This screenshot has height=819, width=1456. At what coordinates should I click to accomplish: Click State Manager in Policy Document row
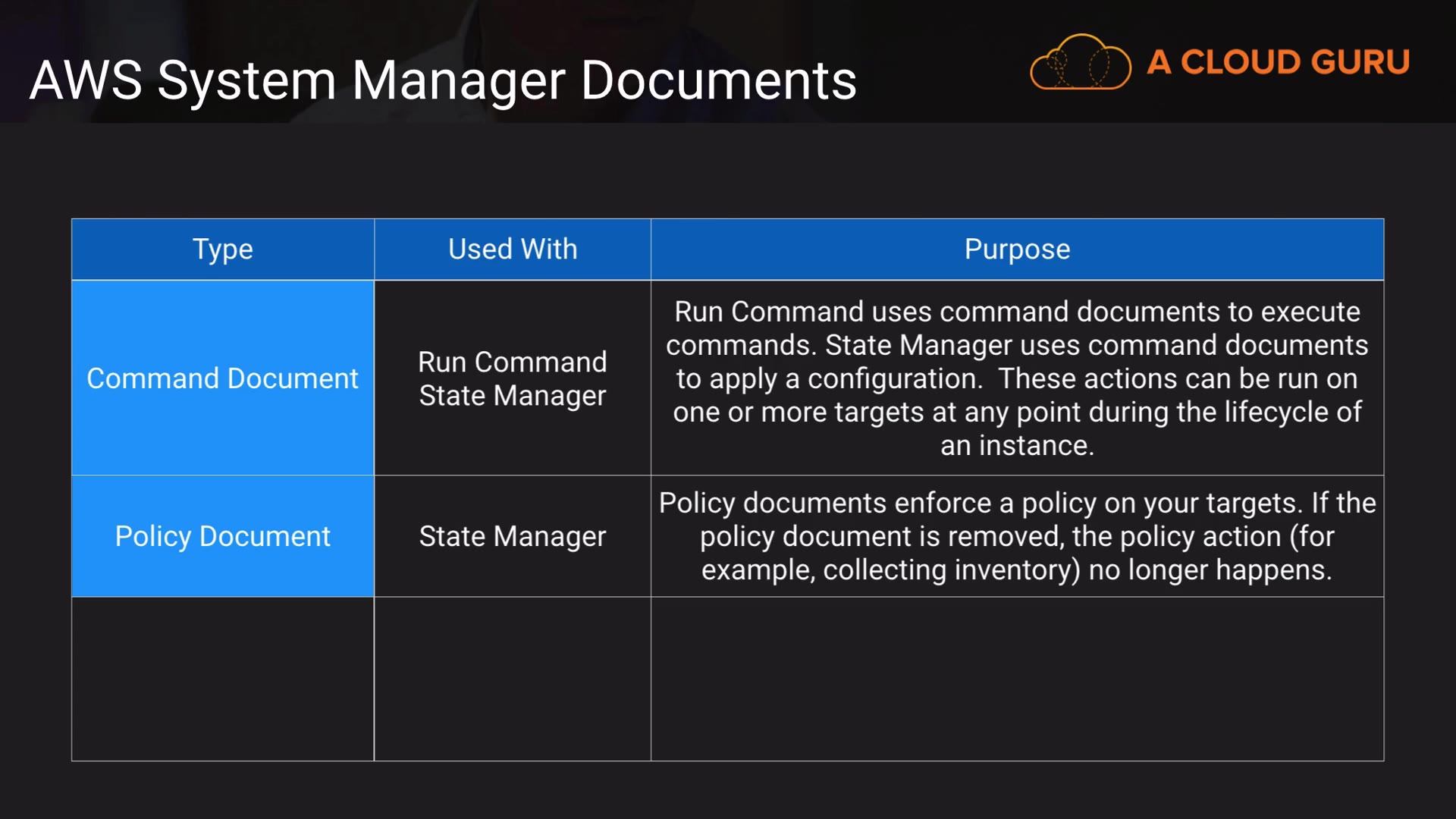pyautogui.click(x=513, y=536)
